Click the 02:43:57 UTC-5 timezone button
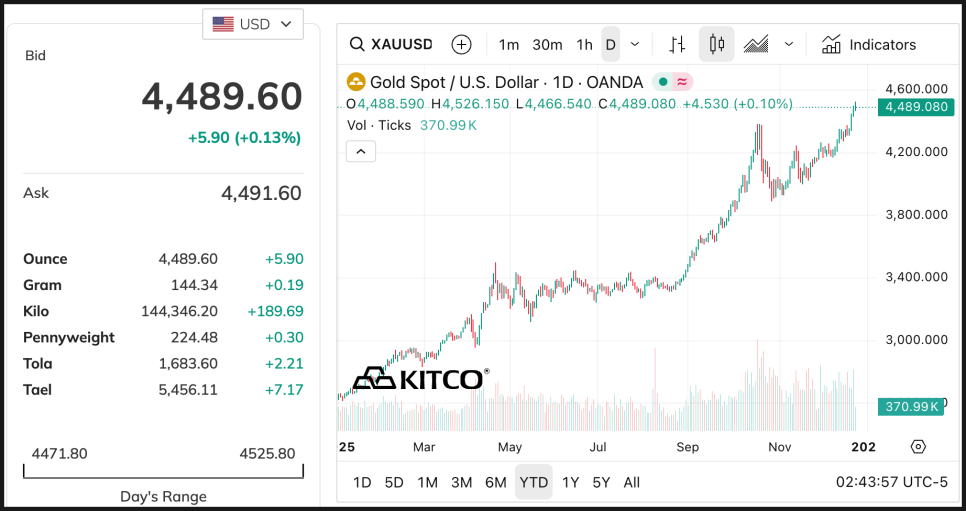Viewport: 966px width, 511px height. point(891,482)
